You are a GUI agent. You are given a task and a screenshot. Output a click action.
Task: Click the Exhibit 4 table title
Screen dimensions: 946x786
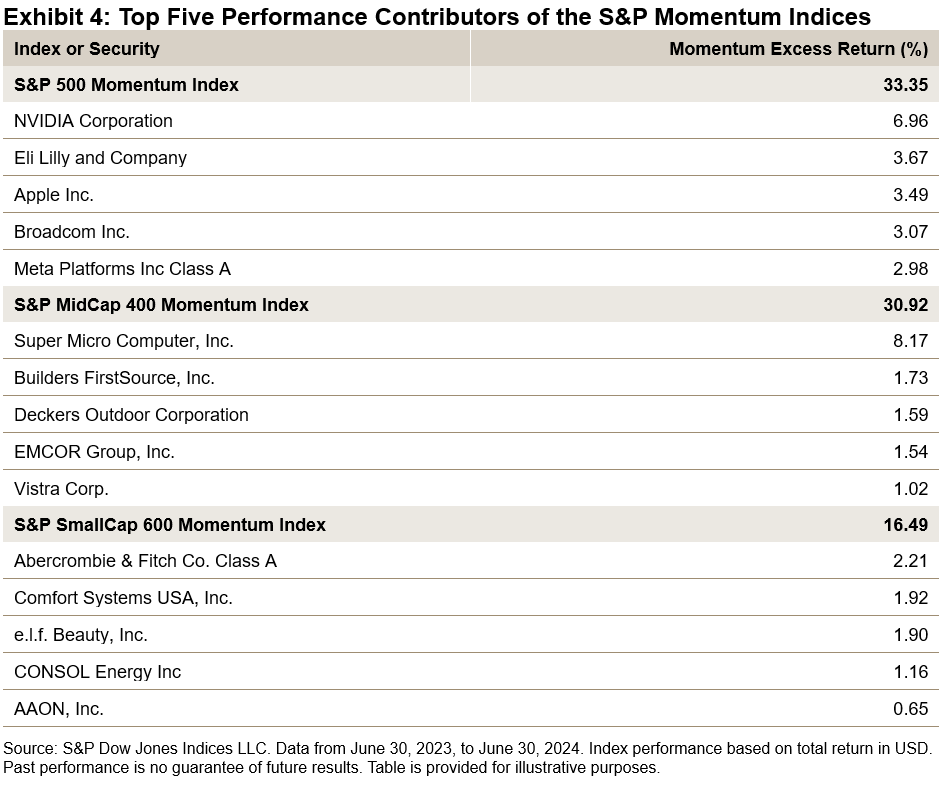[437, 16]
